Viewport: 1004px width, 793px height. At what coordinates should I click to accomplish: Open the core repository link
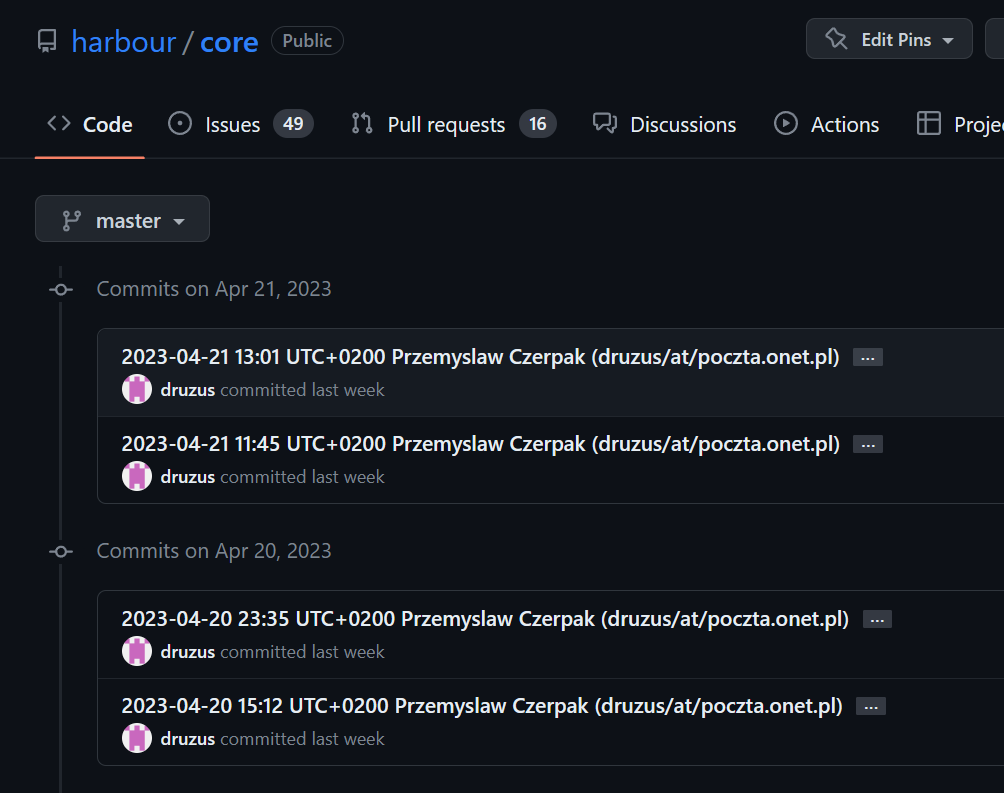tap(229, 42)
